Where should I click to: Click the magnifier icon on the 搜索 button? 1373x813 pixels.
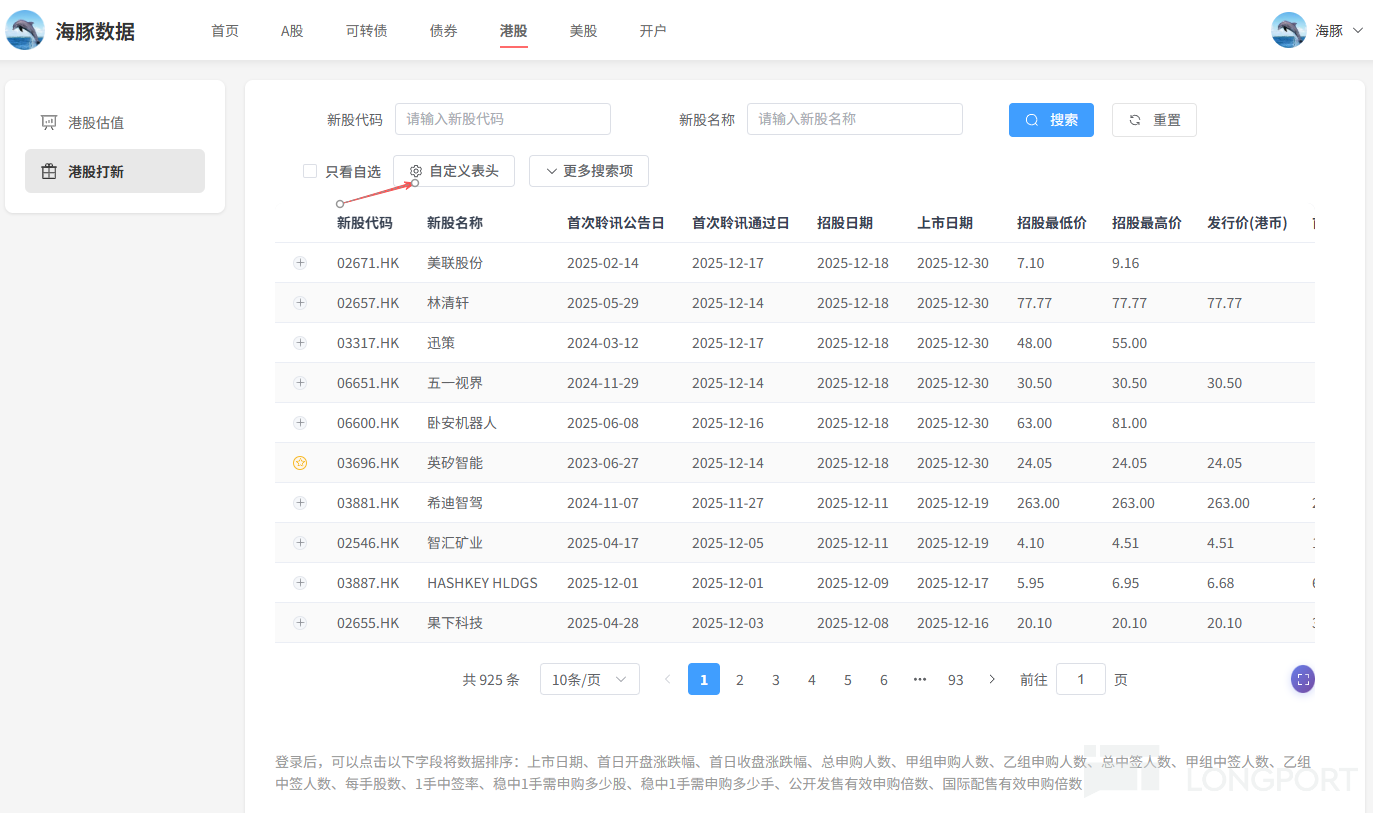tap(1032, 120)
